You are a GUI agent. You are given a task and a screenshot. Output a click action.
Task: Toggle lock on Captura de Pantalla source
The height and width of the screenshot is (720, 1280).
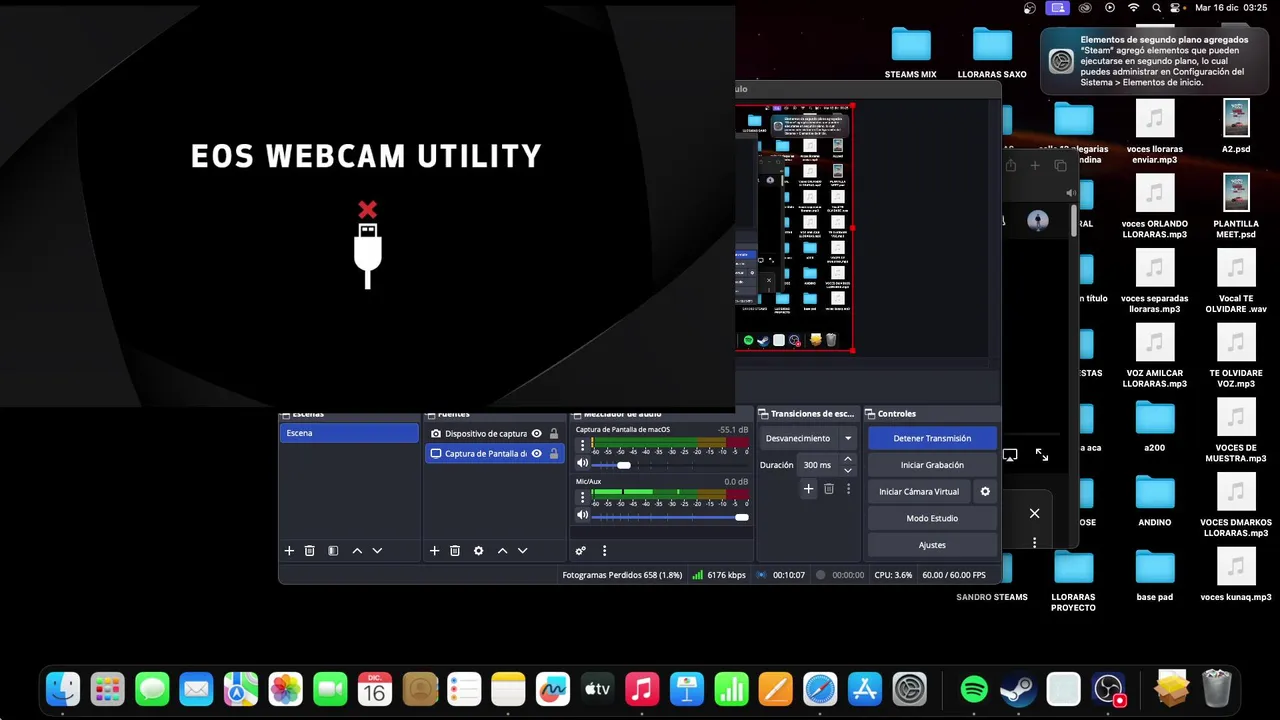coord(554,454)
